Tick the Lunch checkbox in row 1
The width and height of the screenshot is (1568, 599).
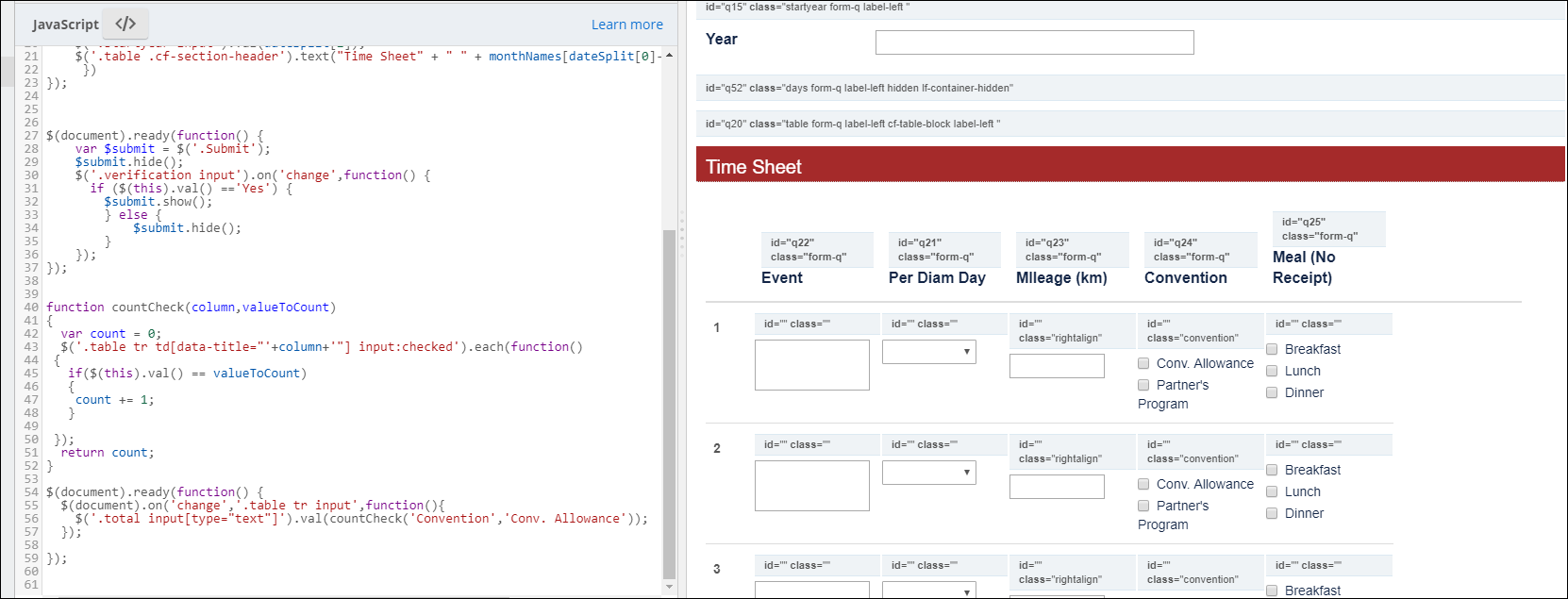pyautogui.click(x=1272, y=371)
